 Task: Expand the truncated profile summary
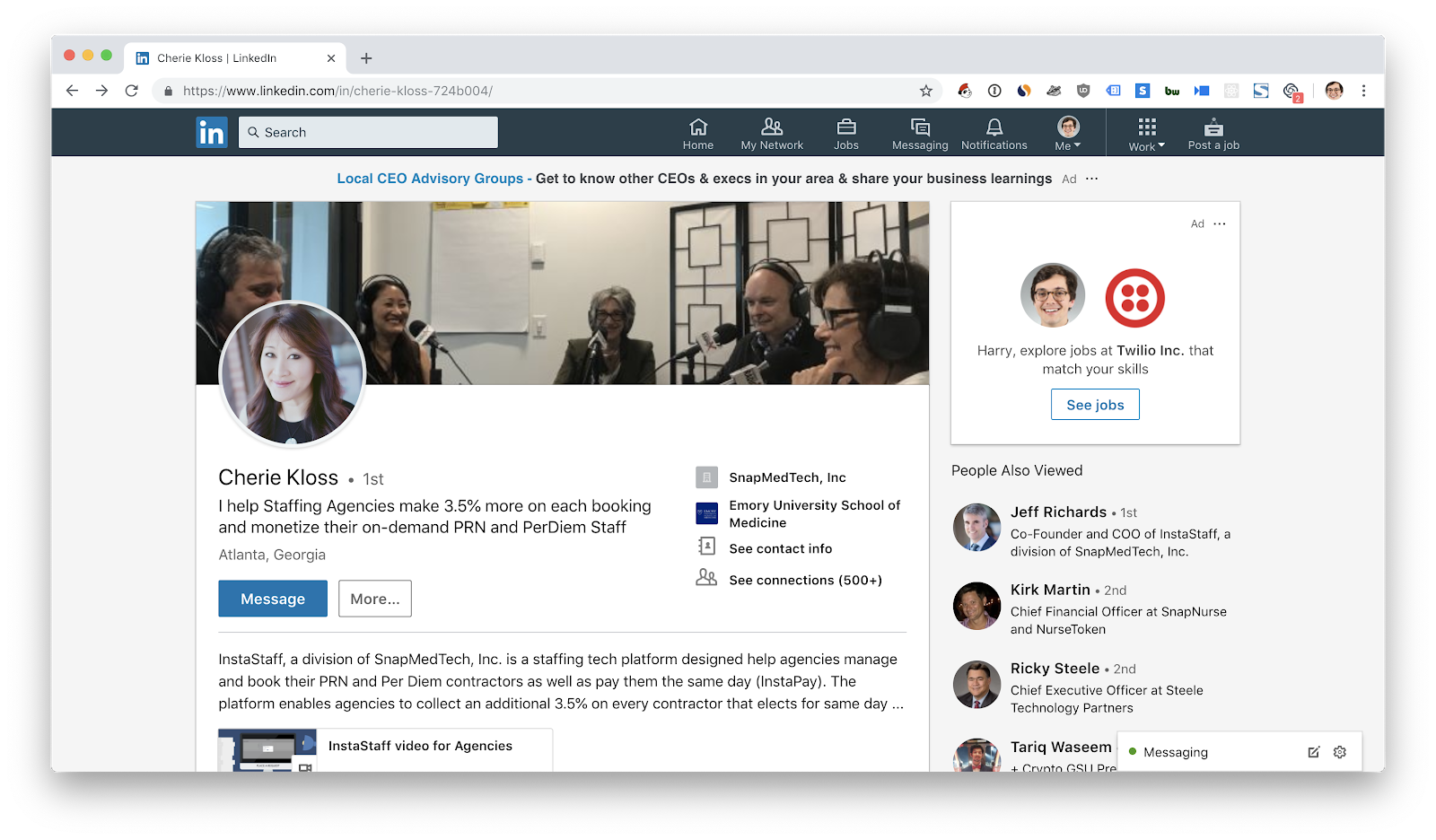coord(897,704)
